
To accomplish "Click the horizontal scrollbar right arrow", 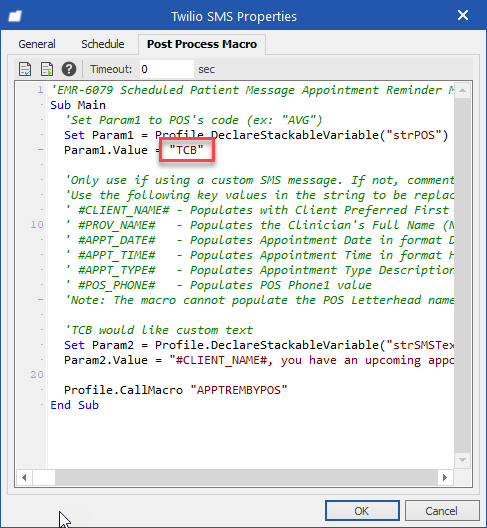I will [x=445, y=477].
